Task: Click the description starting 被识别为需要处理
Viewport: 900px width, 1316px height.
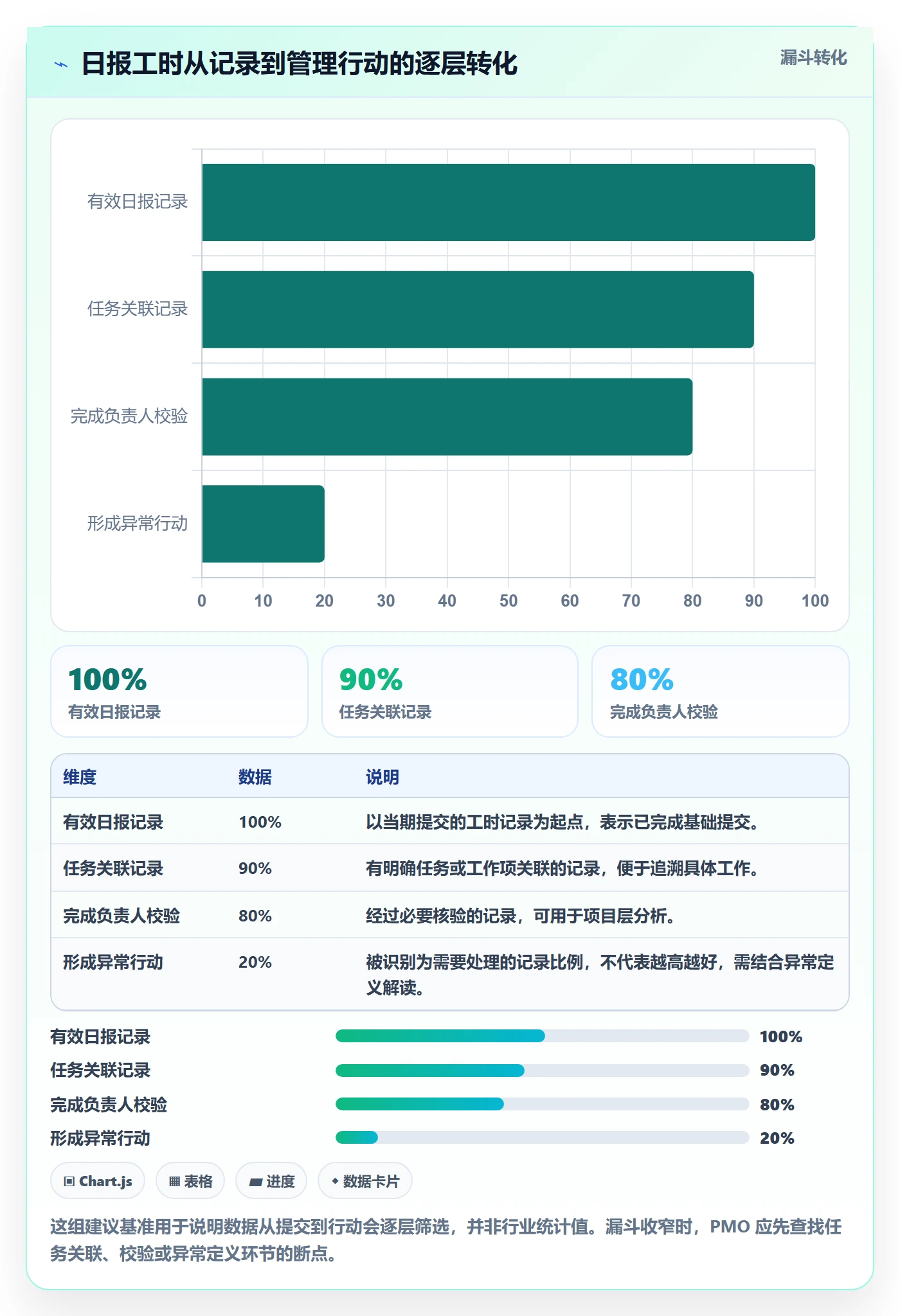Action: click(x=600, y=975)
